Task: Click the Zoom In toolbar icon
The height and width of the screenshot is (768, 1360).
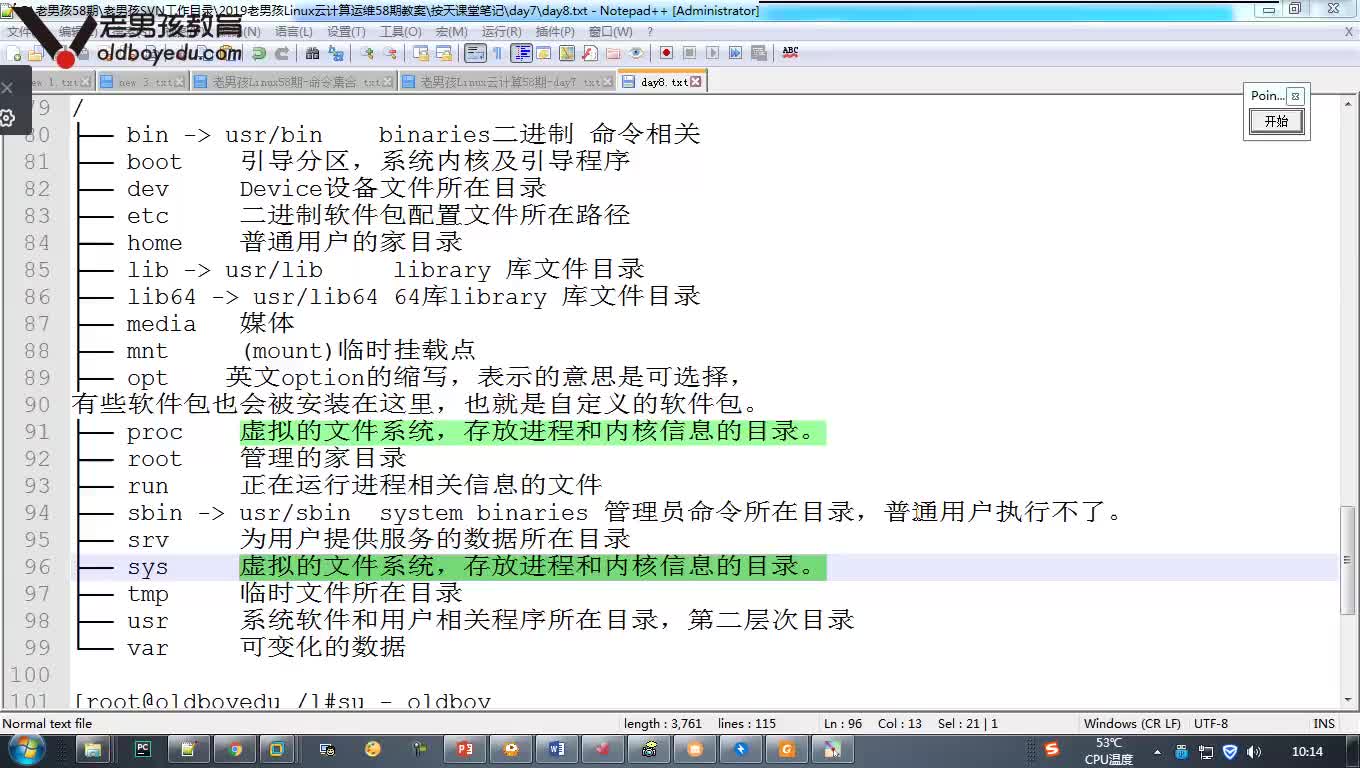Action: coord(367,53)
